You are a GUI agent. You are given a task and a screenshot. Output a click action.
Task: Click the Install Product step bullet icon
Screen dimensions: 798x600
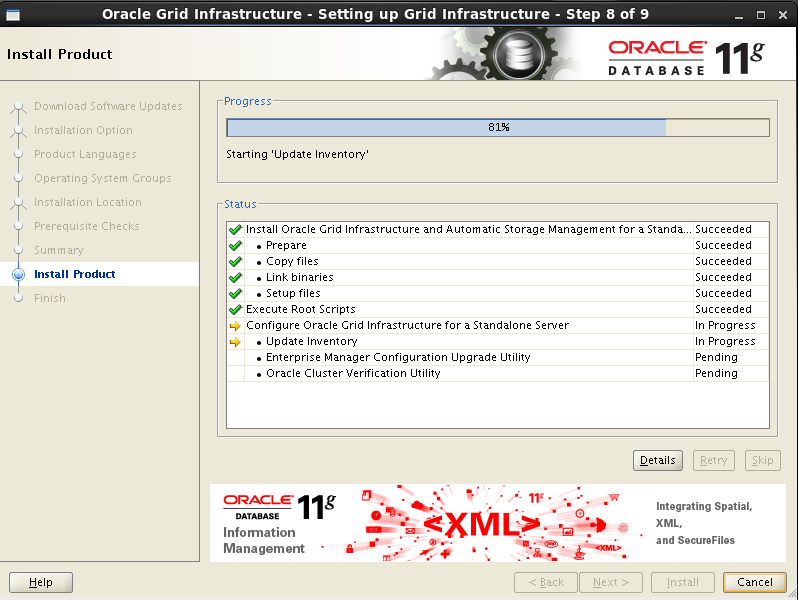[x=18, y=274]
